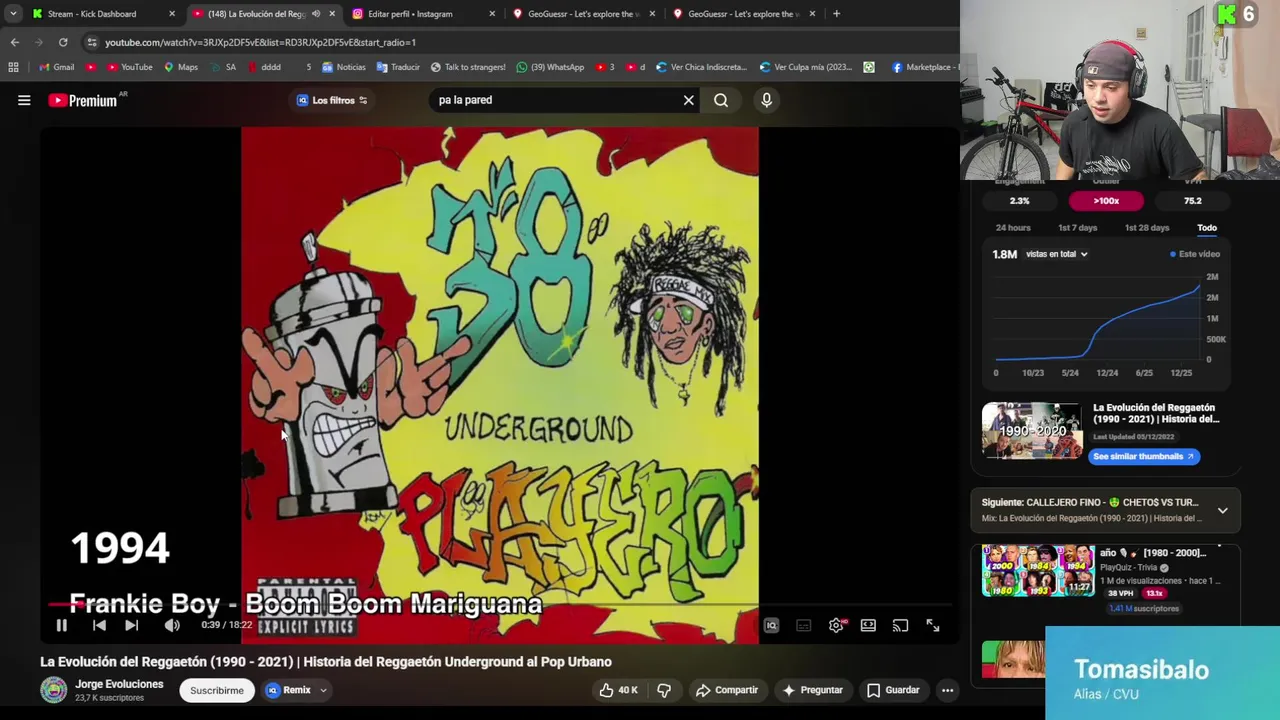Clear the search box text
This screenshot has height=720, width=1280.
[x=688, y=100]
